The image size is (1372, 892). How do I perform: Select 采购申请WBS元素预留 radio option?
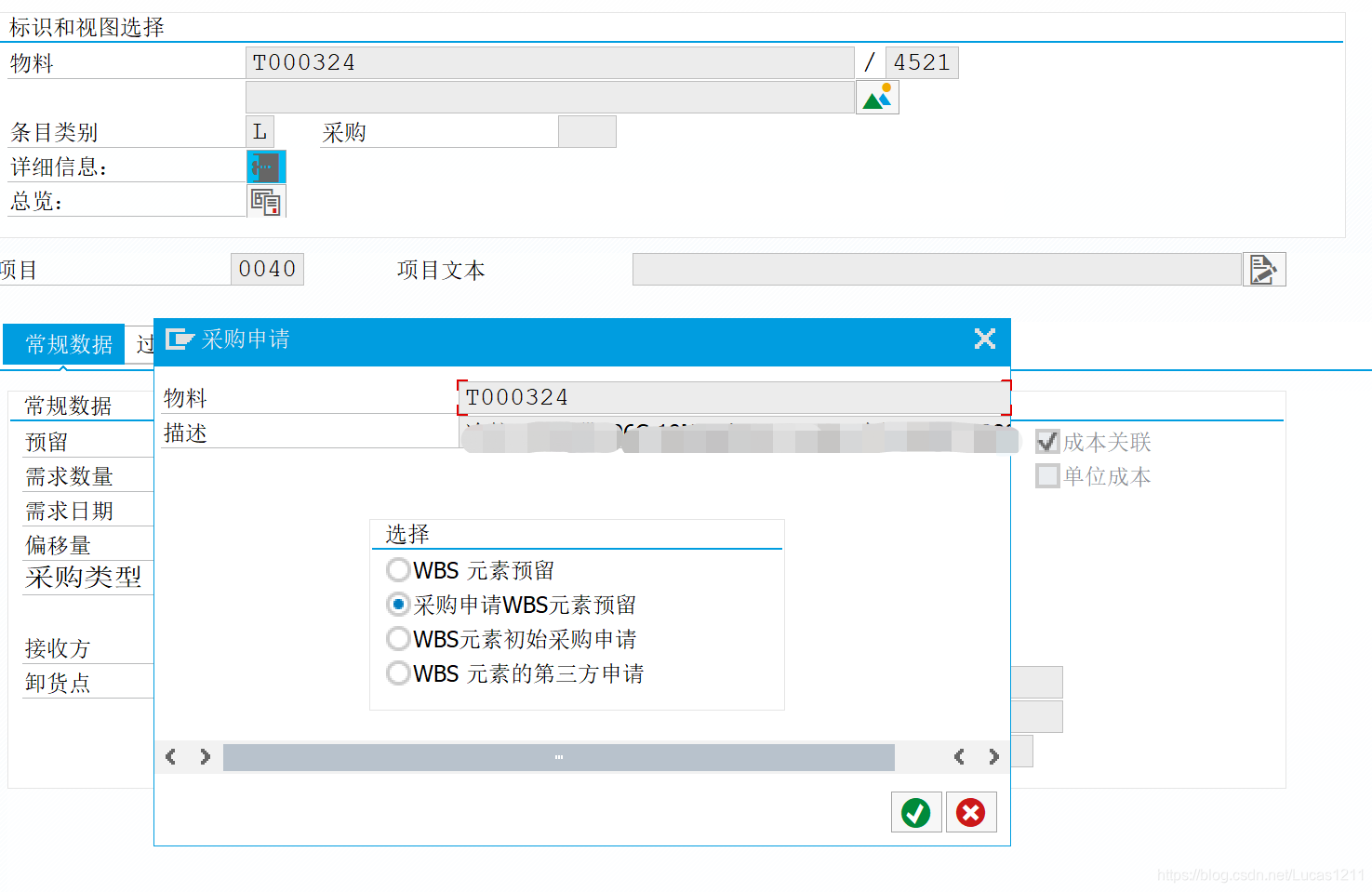point(398,605)
